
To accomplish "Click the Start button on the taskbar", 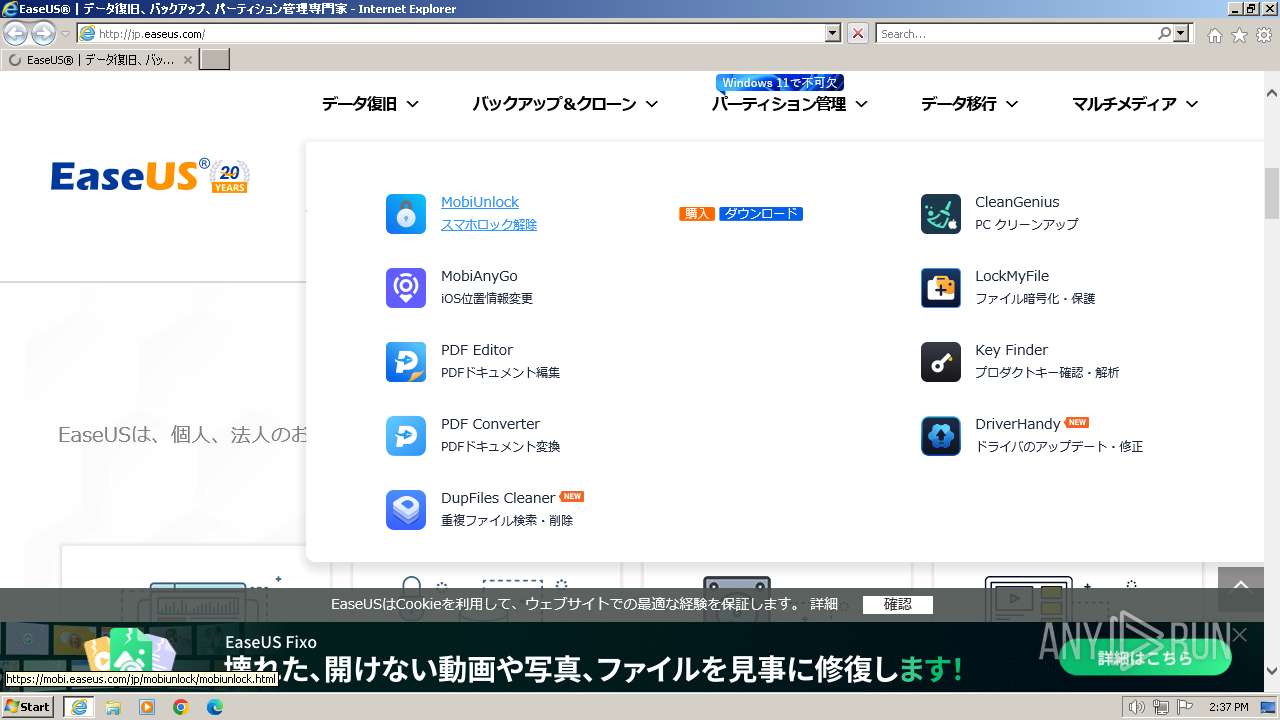I will click(x=28, y=706).
